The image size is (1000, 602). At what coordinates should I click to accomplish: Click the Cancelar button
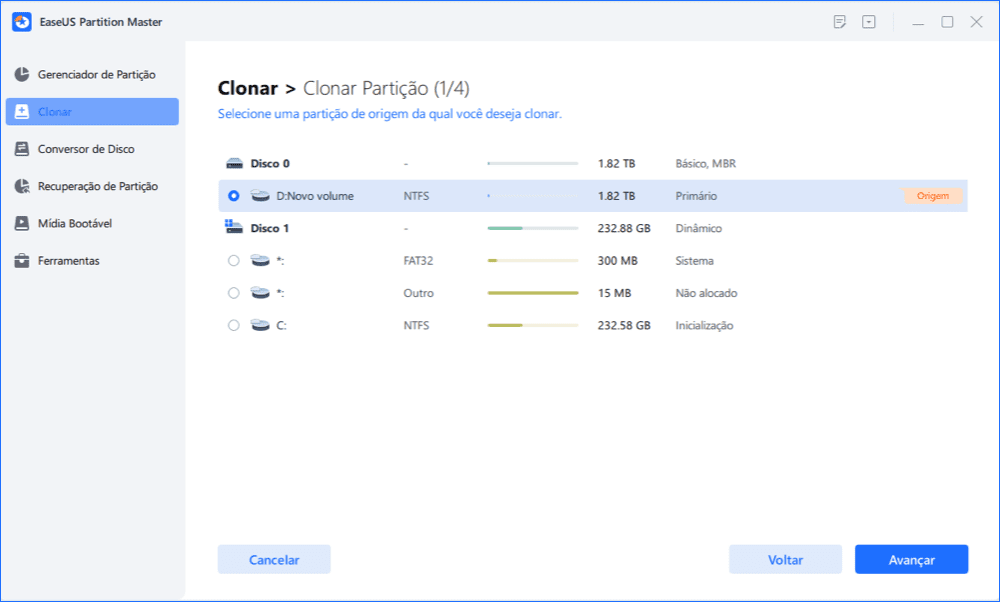pos(274,559)
